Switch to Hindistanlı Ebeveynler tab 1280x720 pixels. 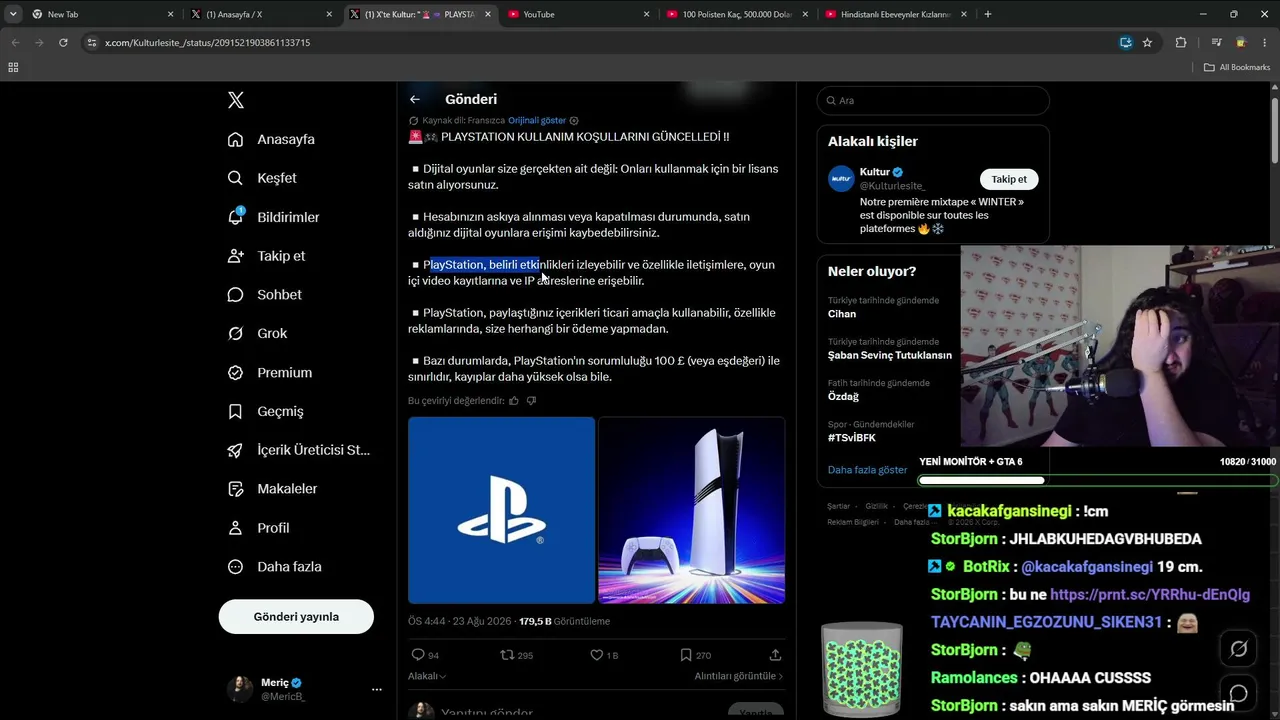click(x=897, y=14)
